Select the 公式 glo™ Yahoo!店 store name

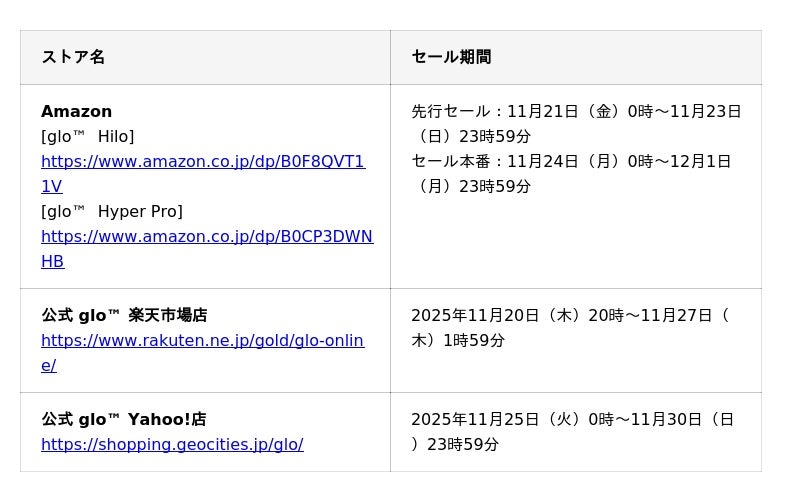pyautogui.click(x=124, y=420)
